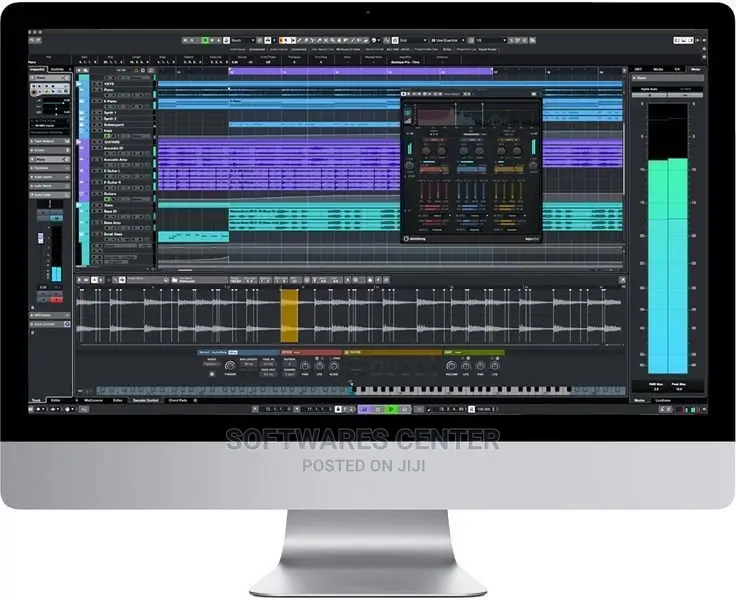Viewport: 736px width, 600px height.
Task: Open Sampler Control in a separate window icon
Action: coord(622,280)
